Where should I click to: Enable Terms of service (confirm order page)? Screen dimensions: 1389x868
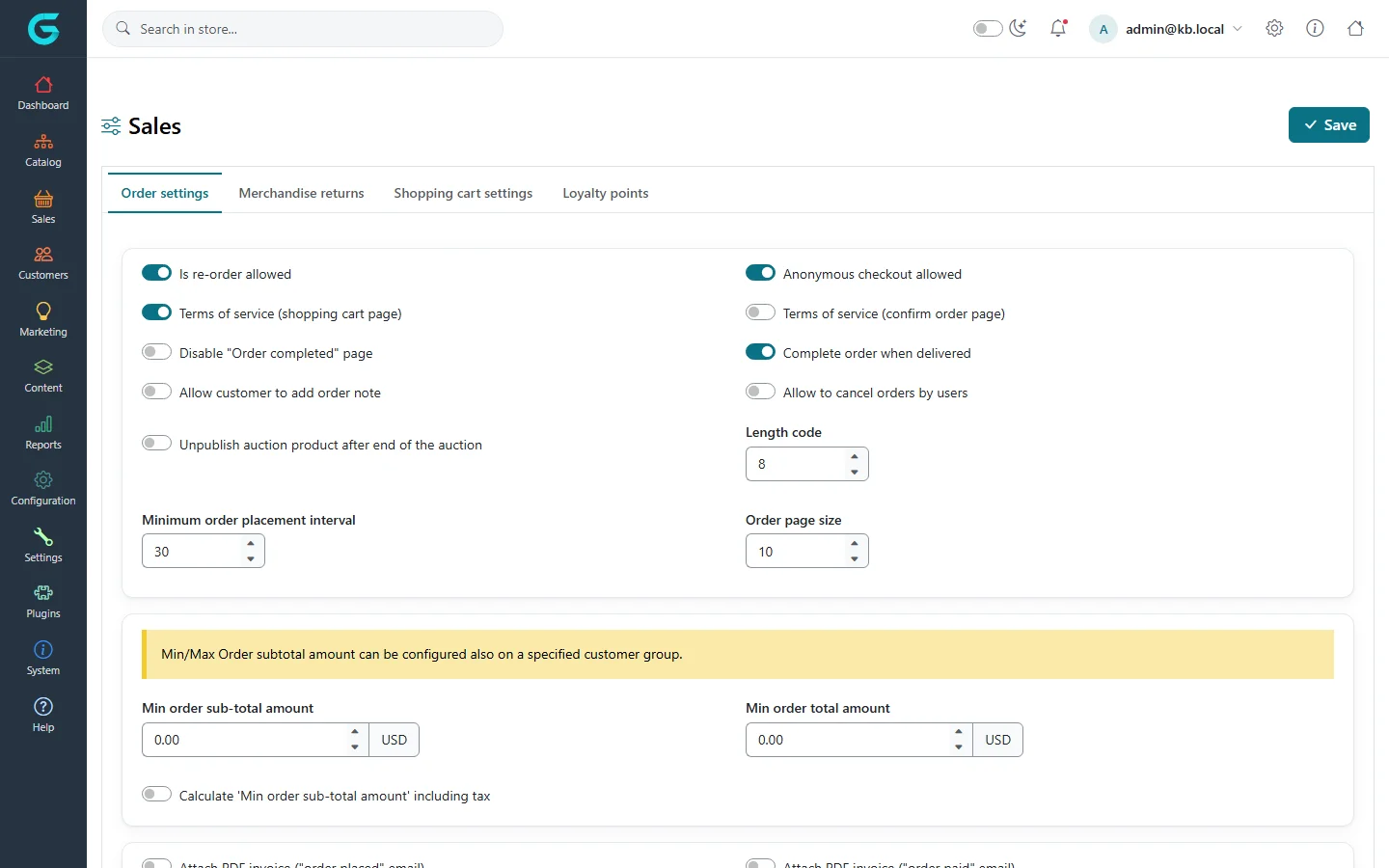(x=760, y=312)
